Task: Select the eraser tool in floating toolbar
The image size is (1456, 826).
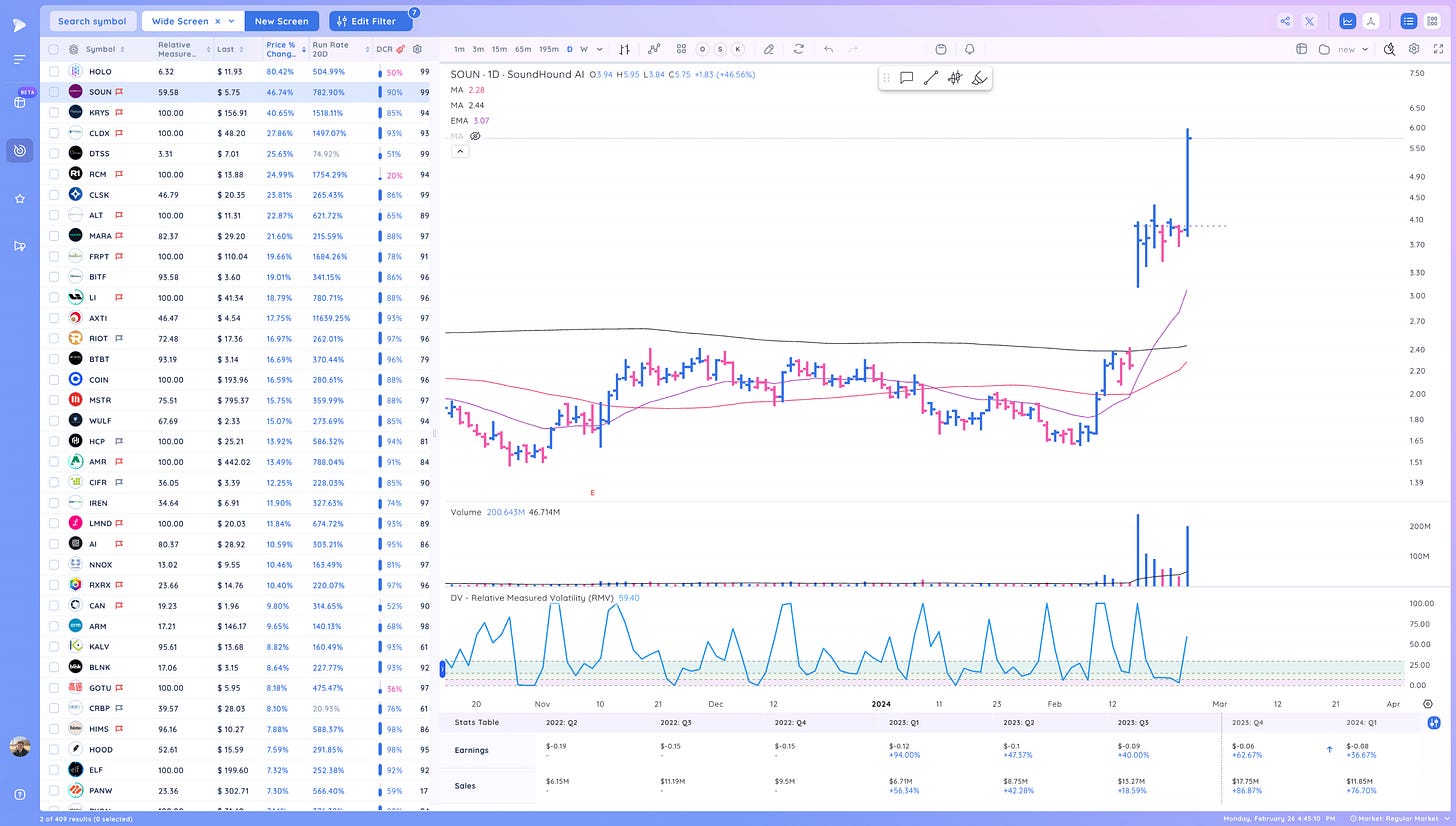Action: 979,78
